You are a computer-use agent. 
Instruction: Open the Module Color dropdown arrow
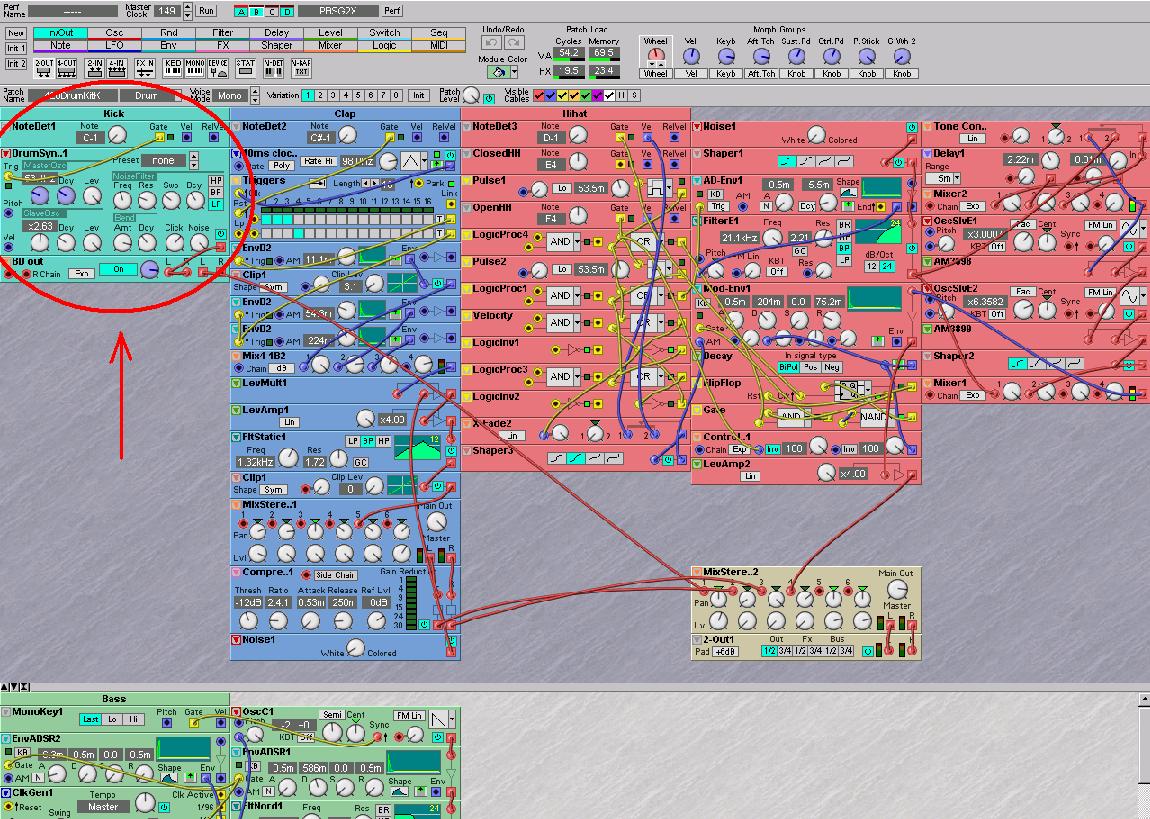[514, 72]
